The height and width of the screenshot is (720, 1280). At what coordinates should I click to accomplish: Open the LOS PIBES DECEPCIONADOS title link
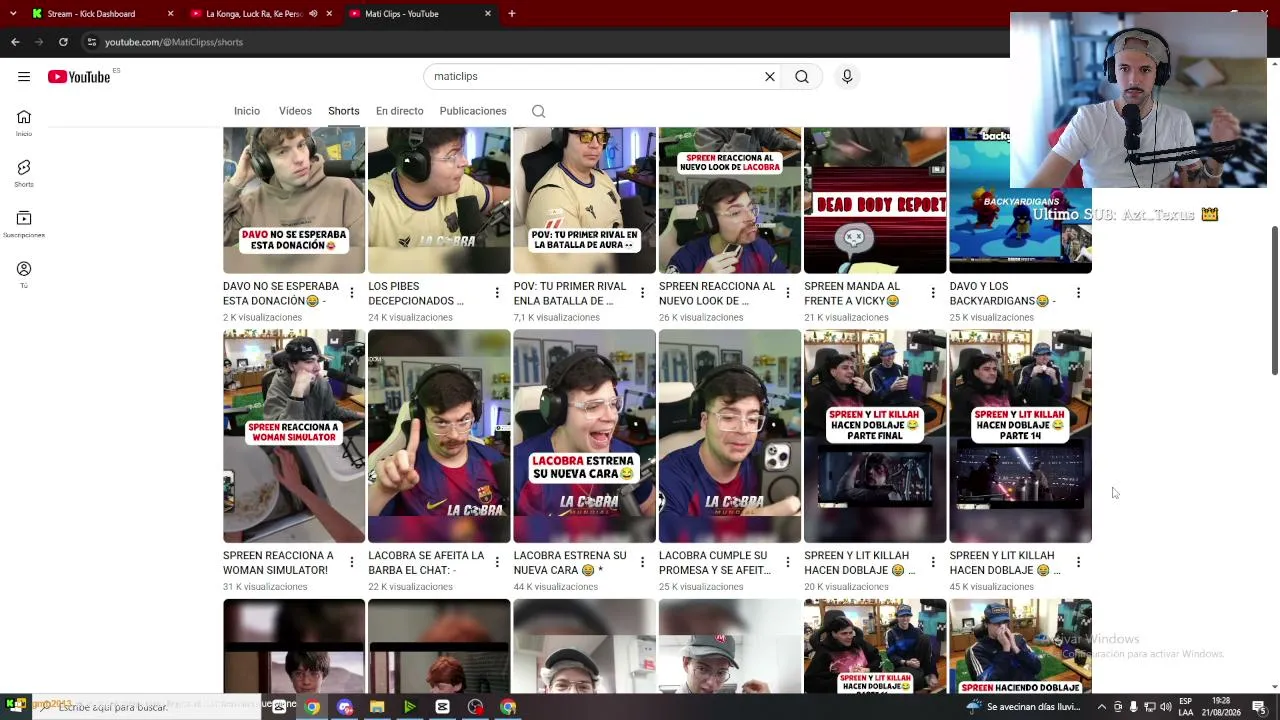tap(416, 293)
